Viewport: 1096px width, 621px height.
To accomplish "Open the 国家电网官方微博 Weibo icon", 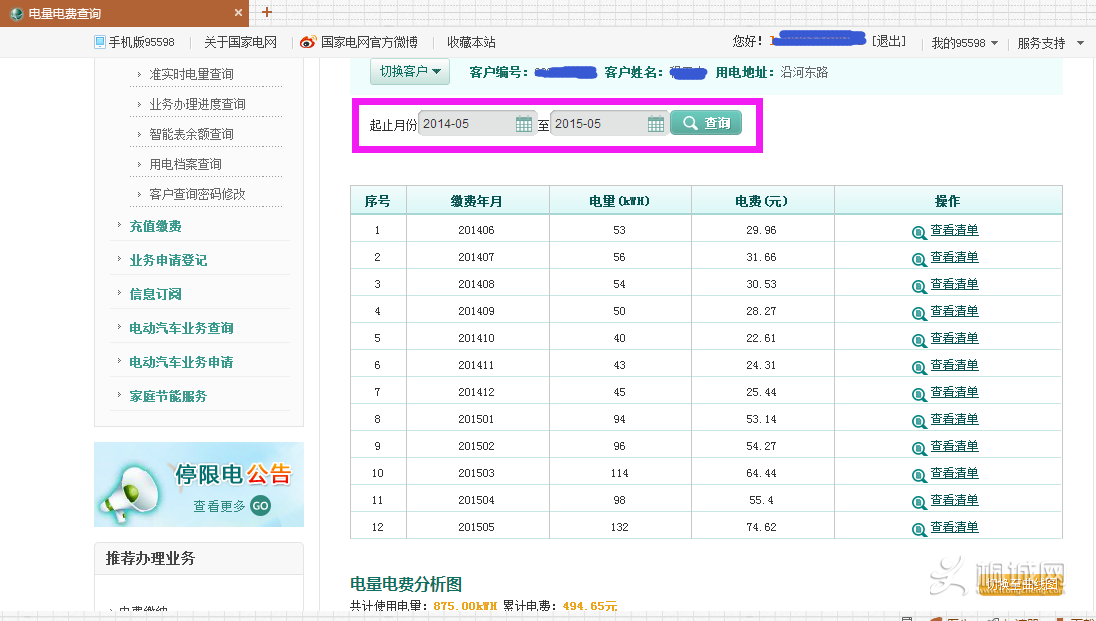I will (x=306, y=42).
